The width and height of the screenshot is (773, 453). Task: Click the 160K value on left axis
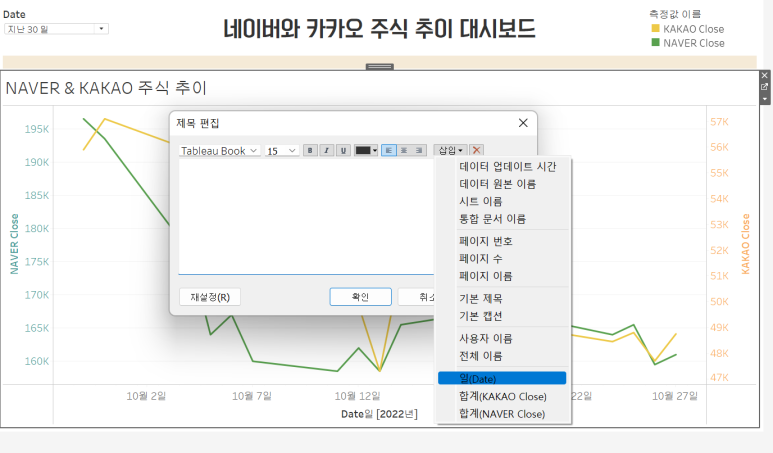click(x=37, y=361)
